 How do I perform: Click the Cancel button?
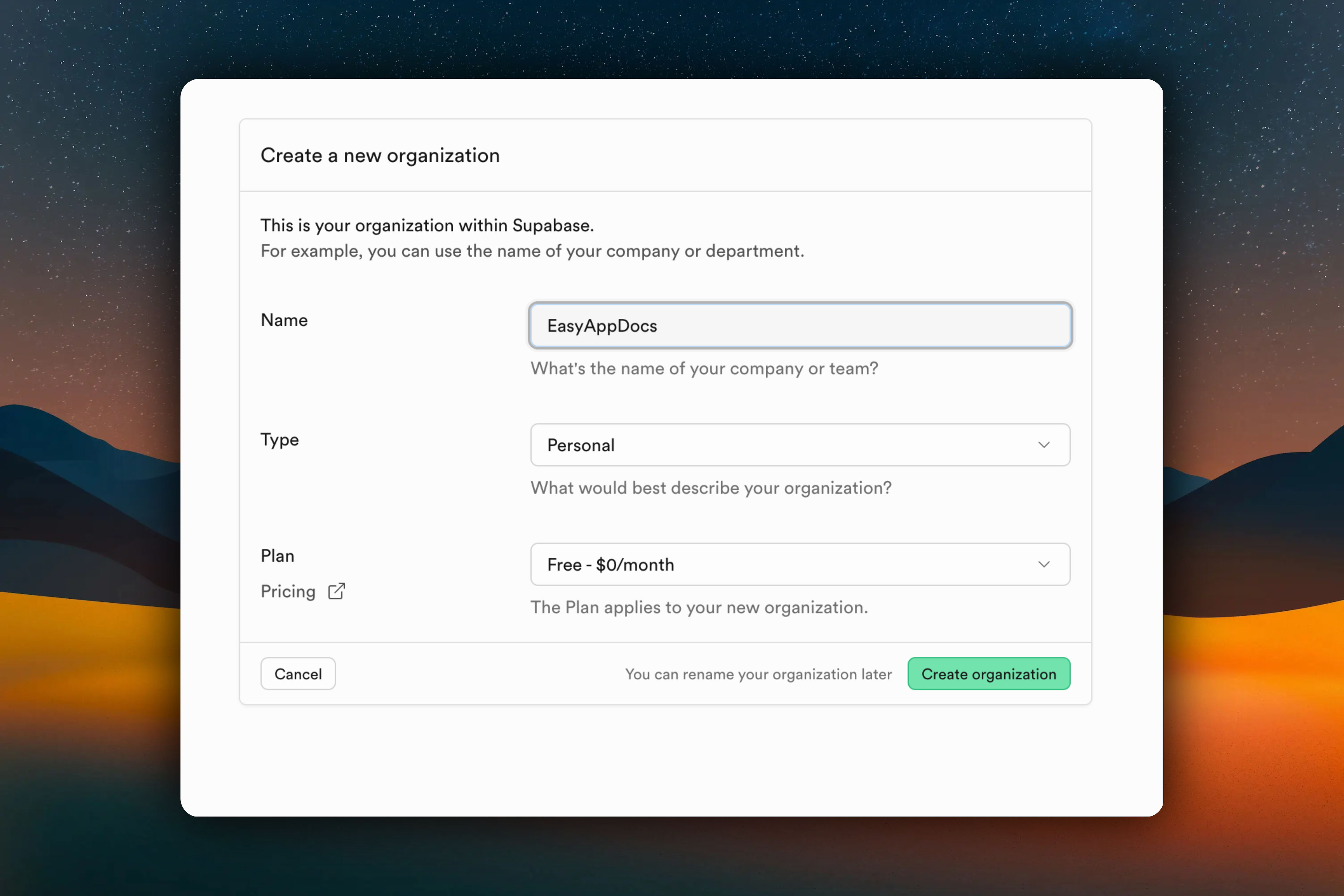[298, 674]
